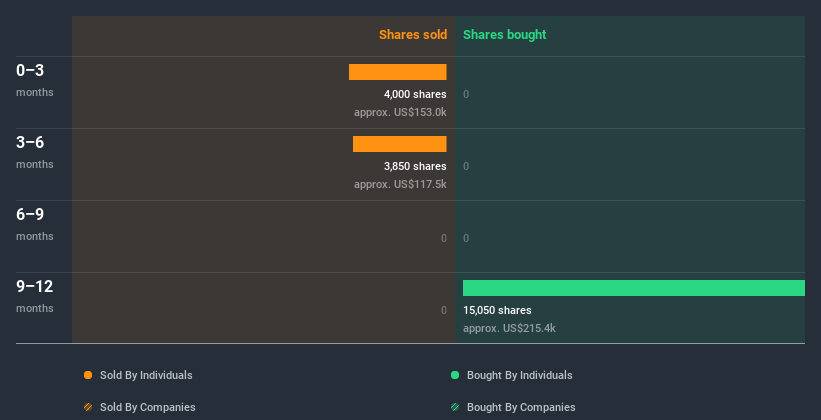Click the zero sold value in 6–9 months row

pos(444,238)
